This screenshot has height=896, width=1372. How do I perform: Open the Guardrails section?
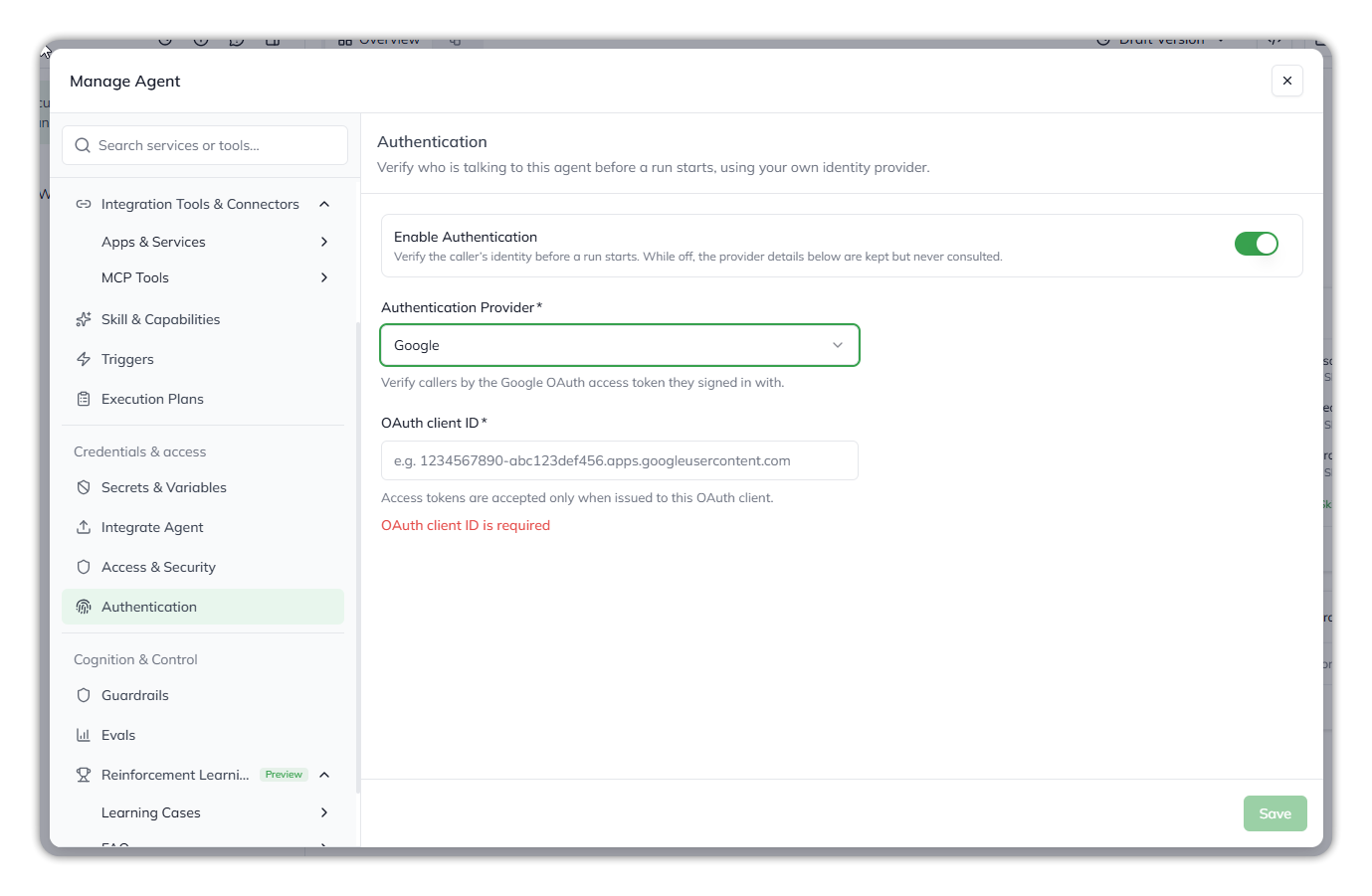[x=203, y=695]
